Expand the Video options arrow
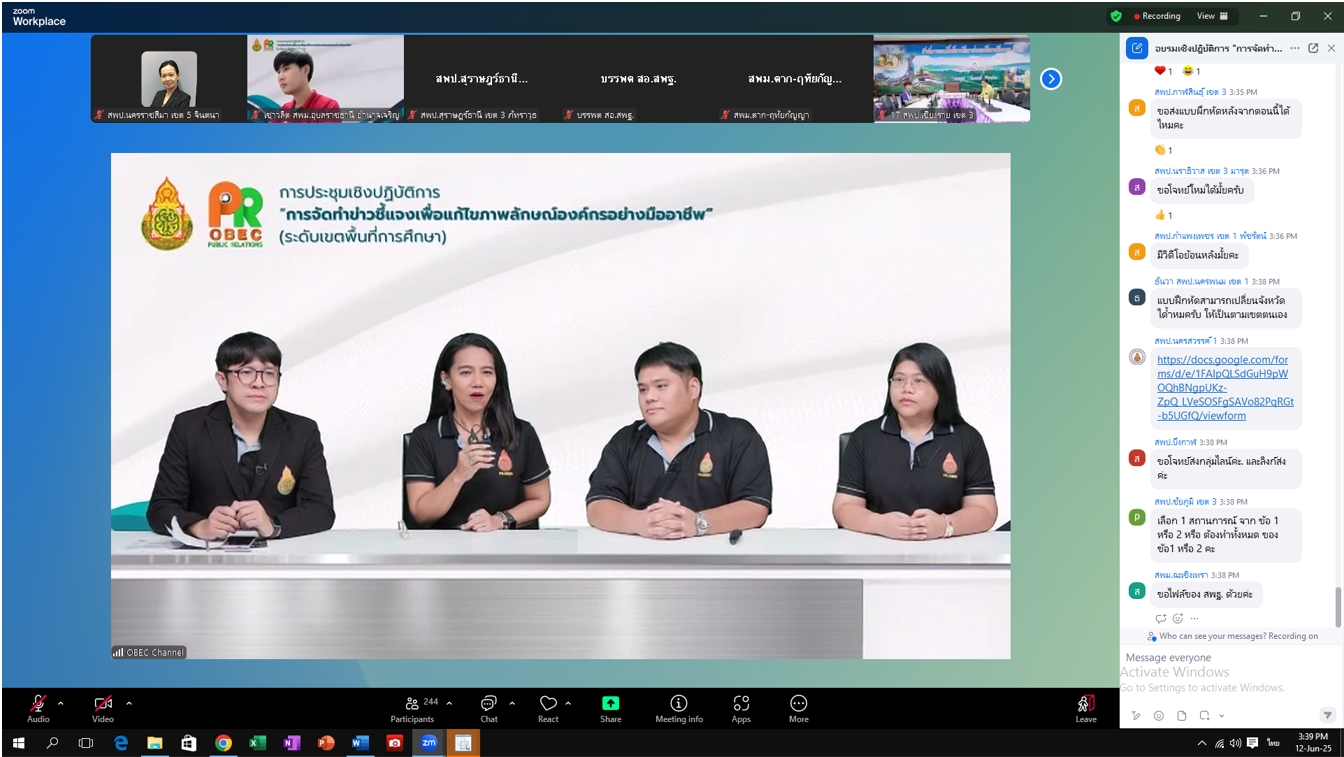Screen dimensions: 1344x757 click(x=128, y=703)
